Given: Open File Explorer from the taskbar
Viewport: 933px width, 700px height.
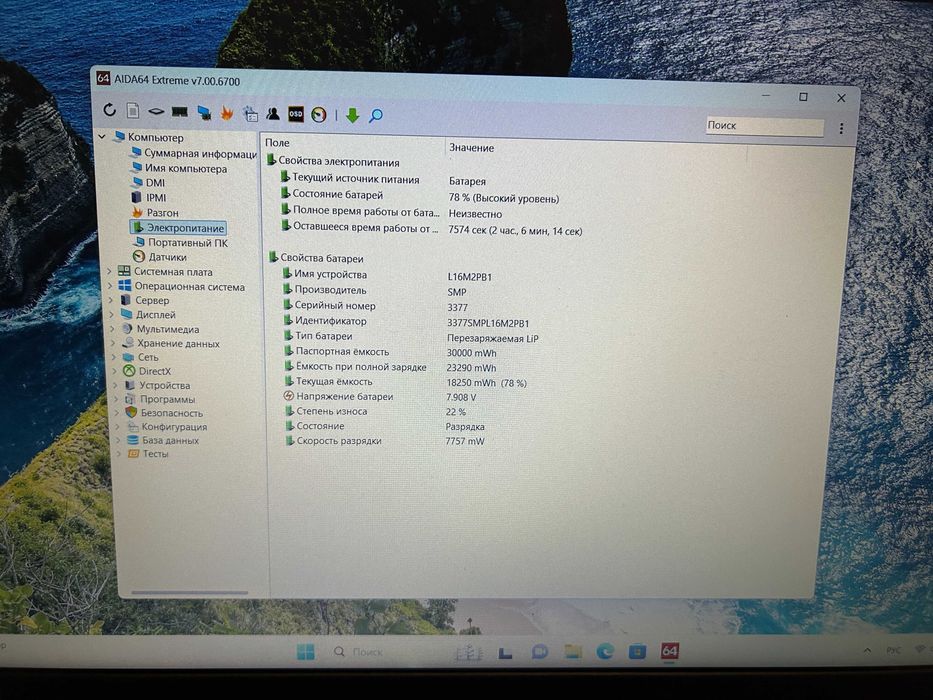Looking at the screenshot, I should click(x=572, y=652).
